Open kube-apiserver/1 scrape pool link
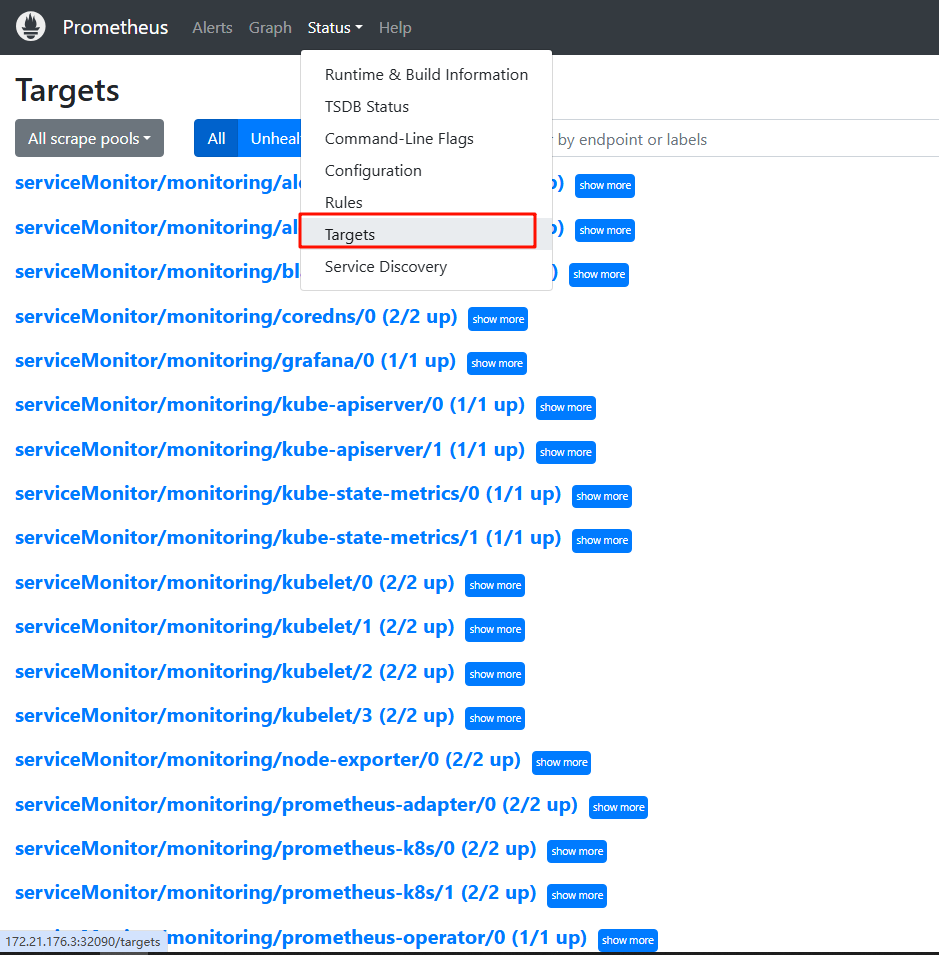 (270, 449)
